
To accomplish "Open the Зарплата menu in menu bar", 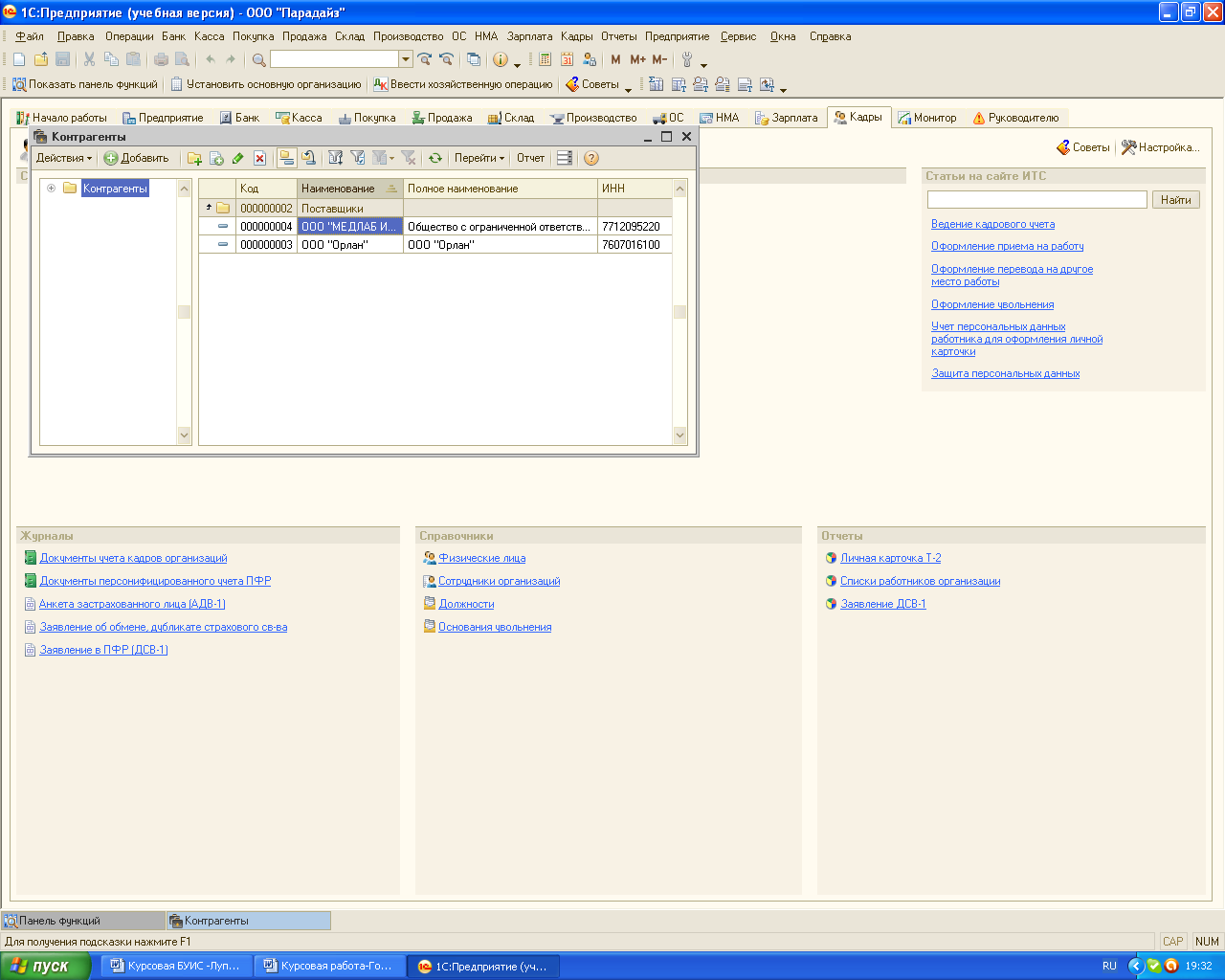I will click(529, 36).
